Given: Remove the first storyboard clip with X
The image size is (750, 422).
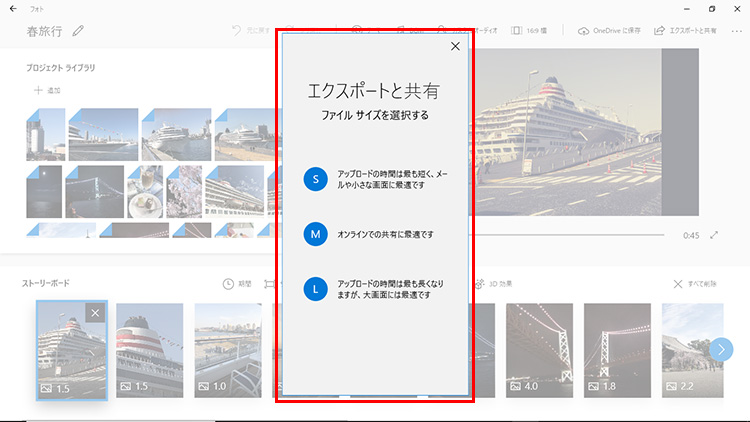Looking at the screenshot, I should click(x=95, y=313).
